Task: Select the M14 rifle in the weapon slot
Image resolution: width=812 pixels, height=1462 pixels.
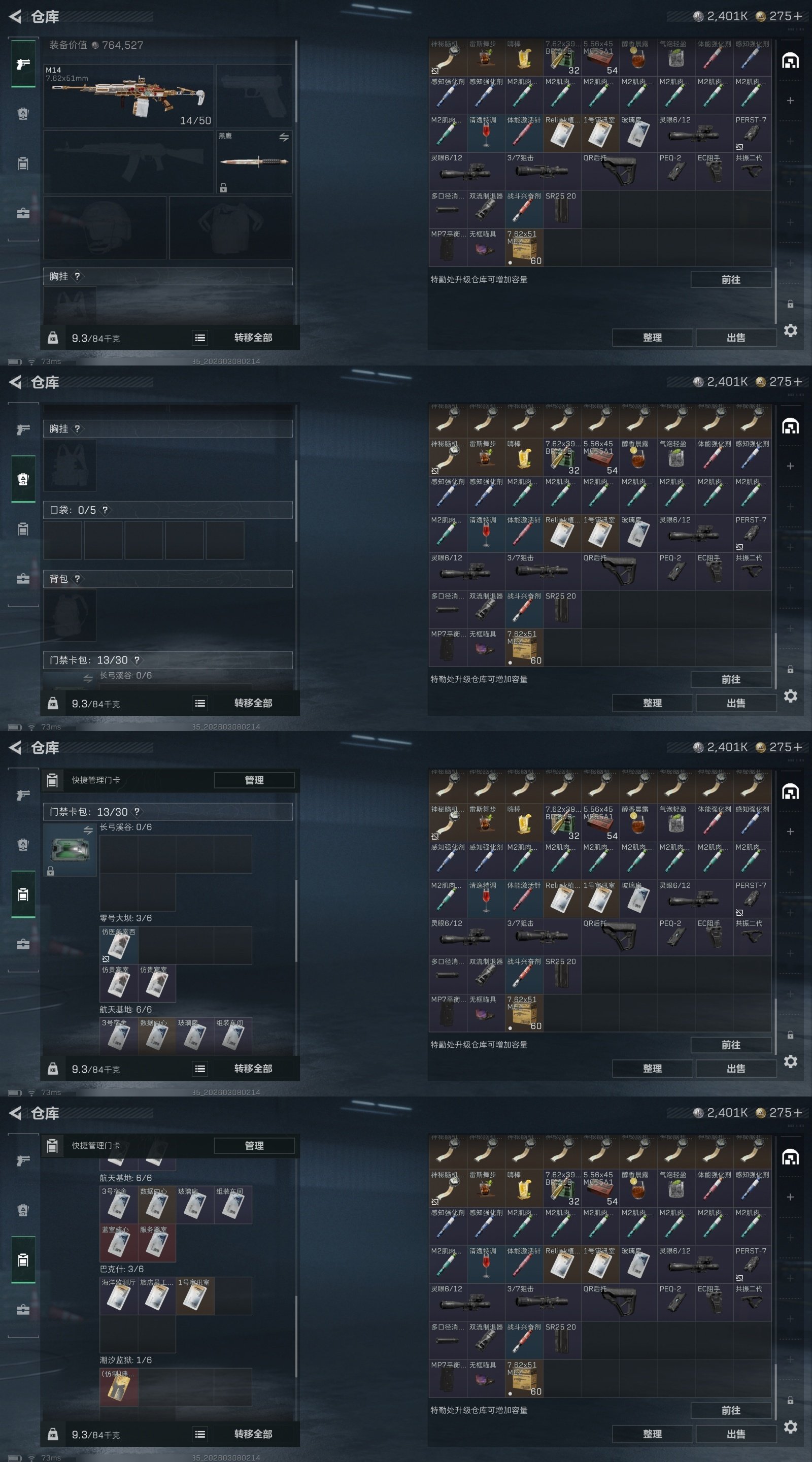Action: [x=128, y=96]
